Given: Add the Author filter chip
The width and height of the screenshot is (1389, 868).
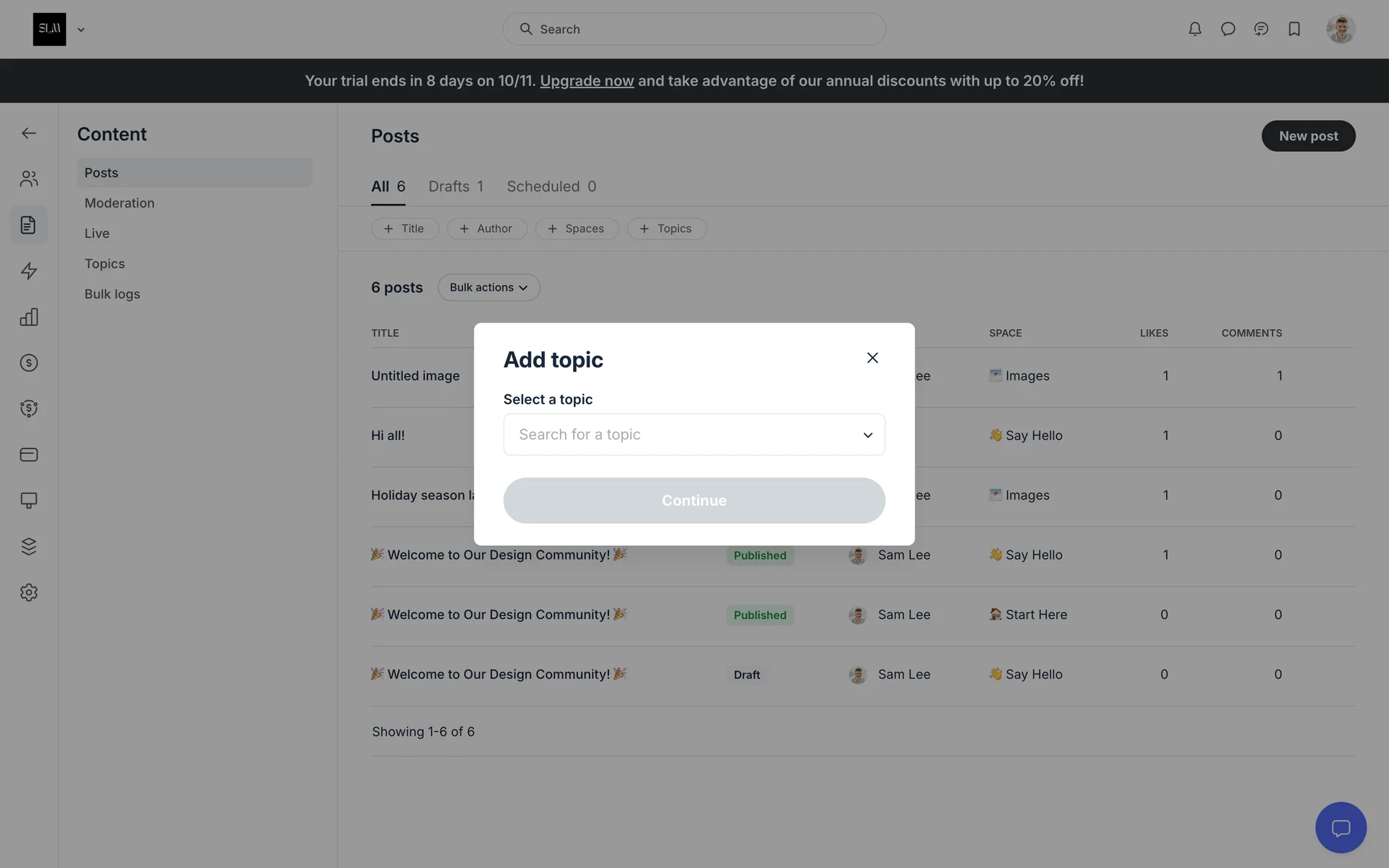Looking at the screenshot, I should point(486,229).
